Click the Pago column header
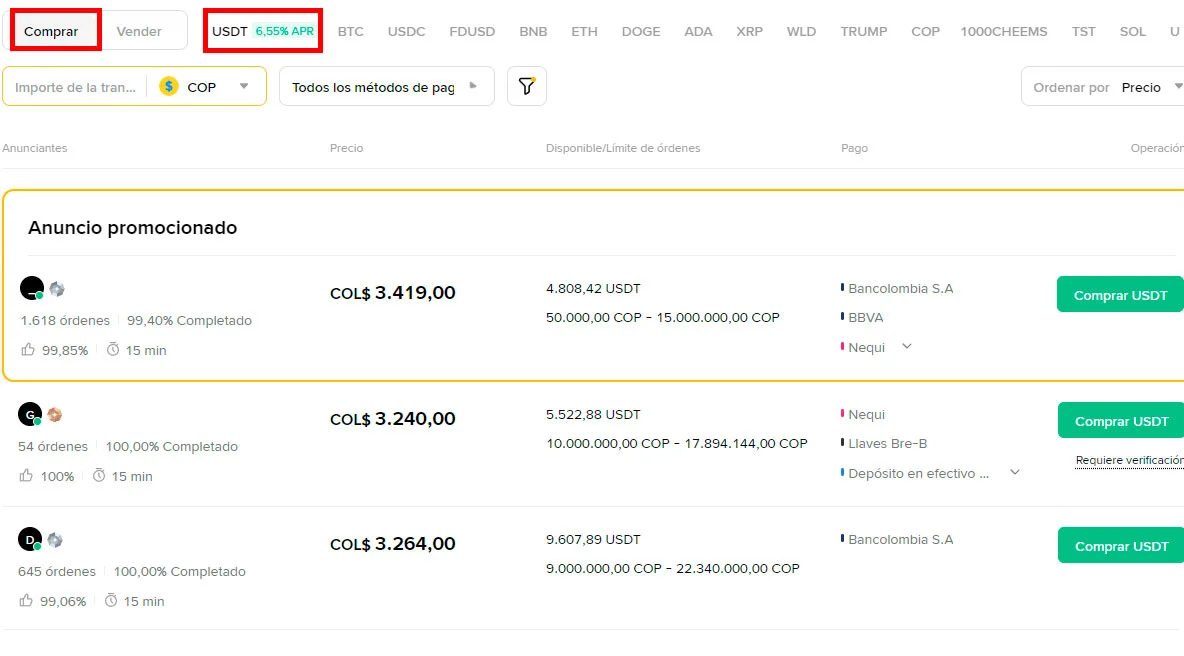The height and width of the screenshot is (656, 1184). pos(854,148)
